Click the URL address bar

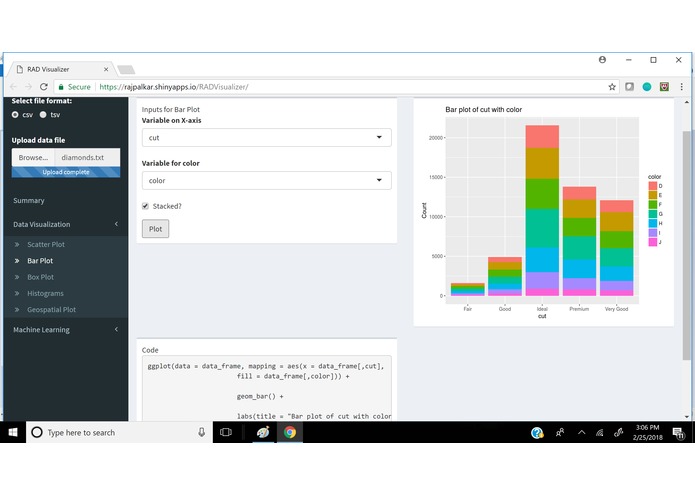[x=337, y=87]
